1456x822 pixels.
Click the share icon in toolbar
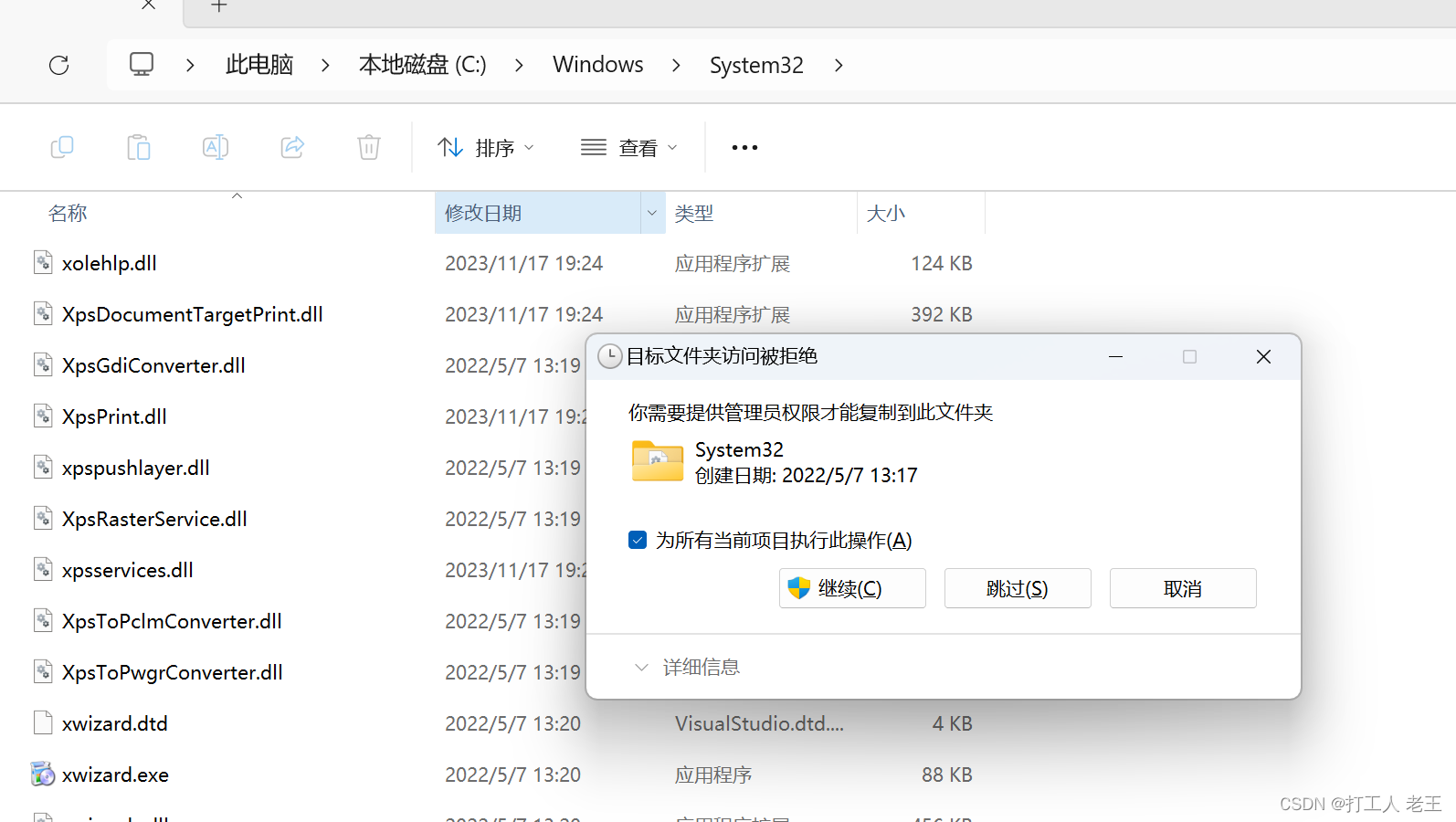tap(292, 147)
